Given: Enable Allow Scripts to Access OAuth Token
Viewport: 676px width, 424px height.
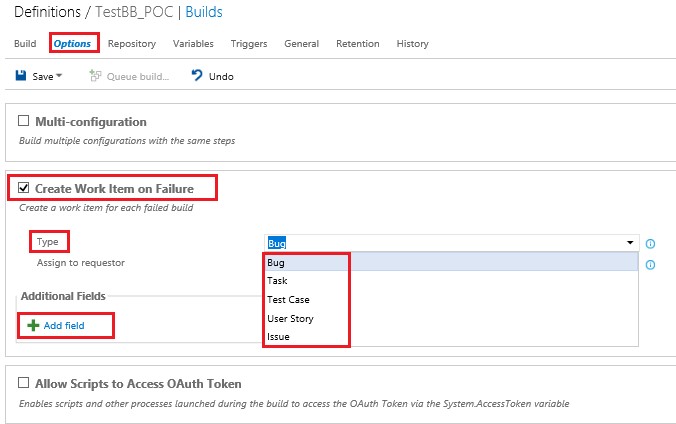Looking at the screenshot, I should click(x=23, y=383).
